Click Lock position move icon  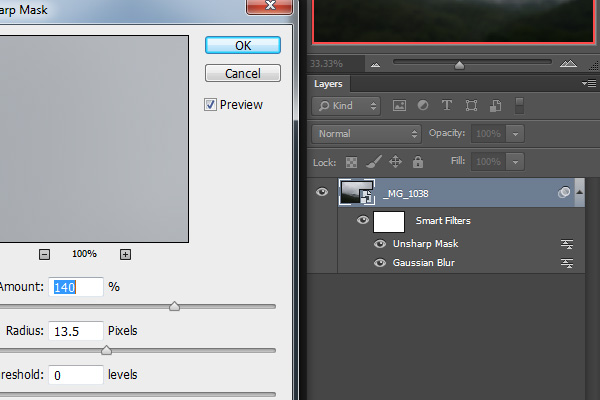pos(395,162)
